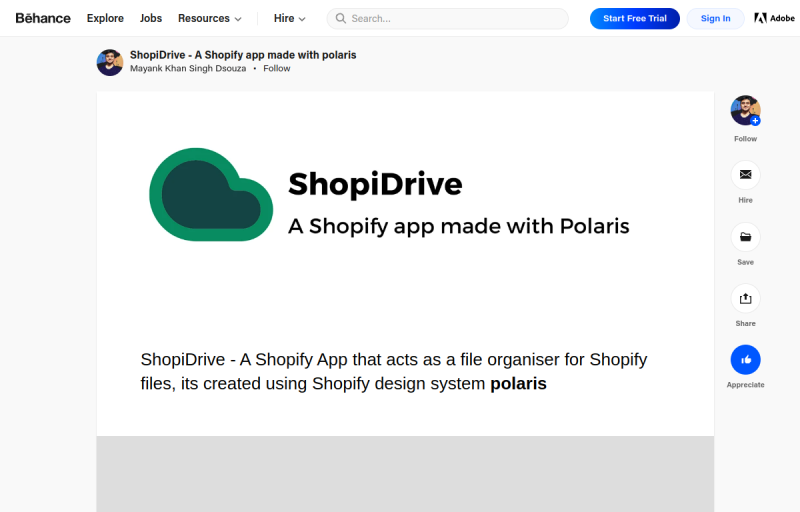Click the envelope Hire icon
The image size is (800, 512).
pyautogui.click(x=745, y=175)
